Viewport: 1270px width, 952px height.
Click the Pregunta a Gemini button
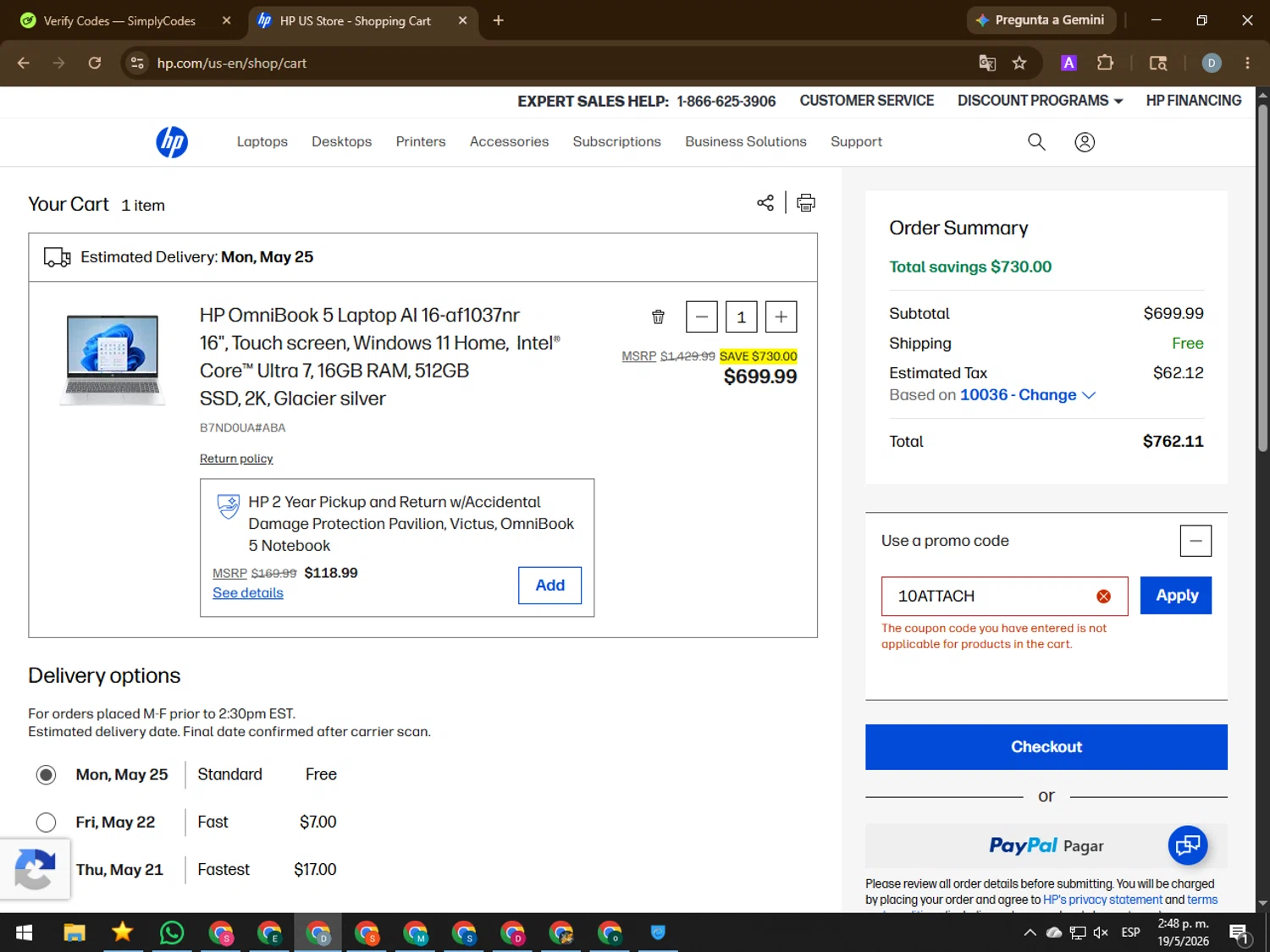coord(1041,20)
